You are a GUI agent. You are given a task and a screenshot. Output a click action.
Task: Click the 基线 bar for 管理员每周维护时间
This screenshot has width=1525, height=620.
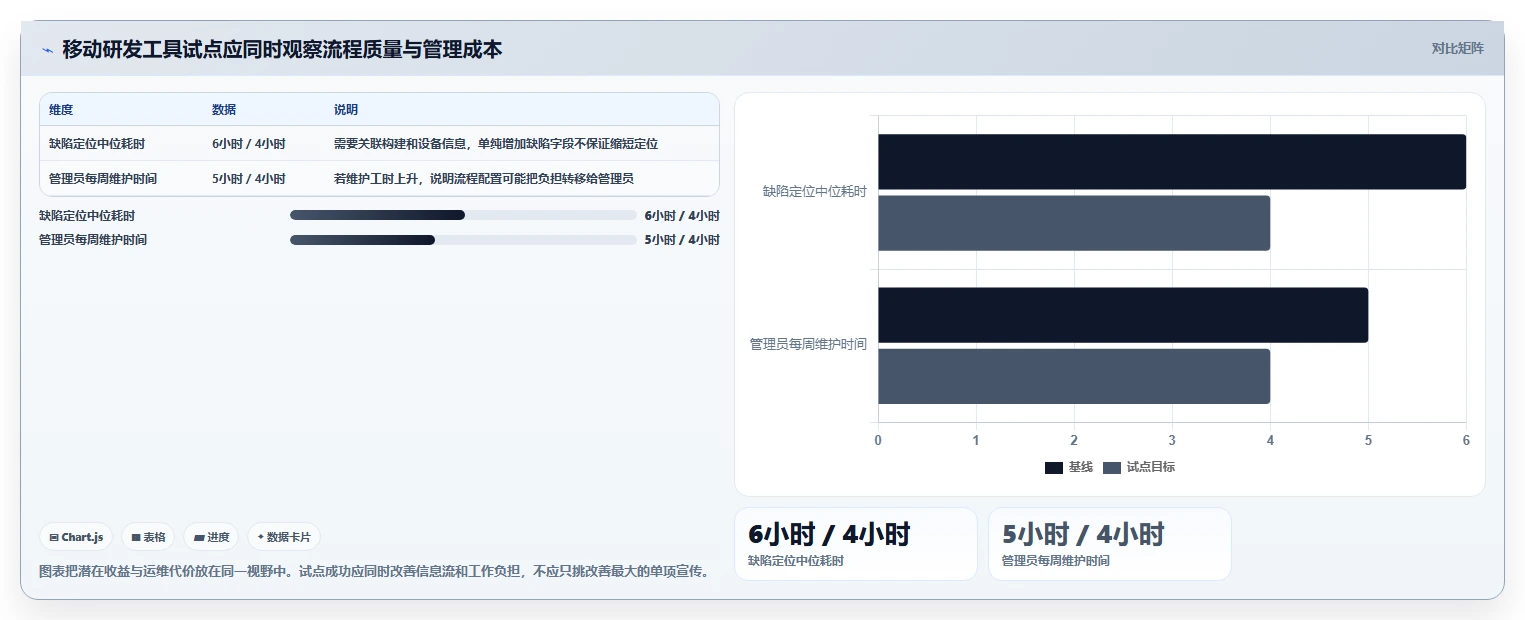(x=1123, y=315)
